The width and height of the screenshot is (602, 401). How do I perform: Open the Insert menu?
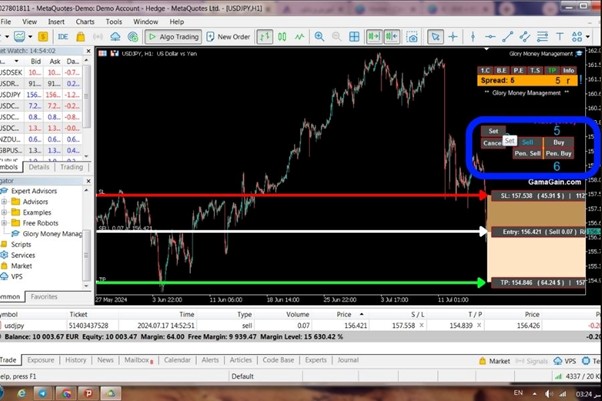[x=56, y=22]
